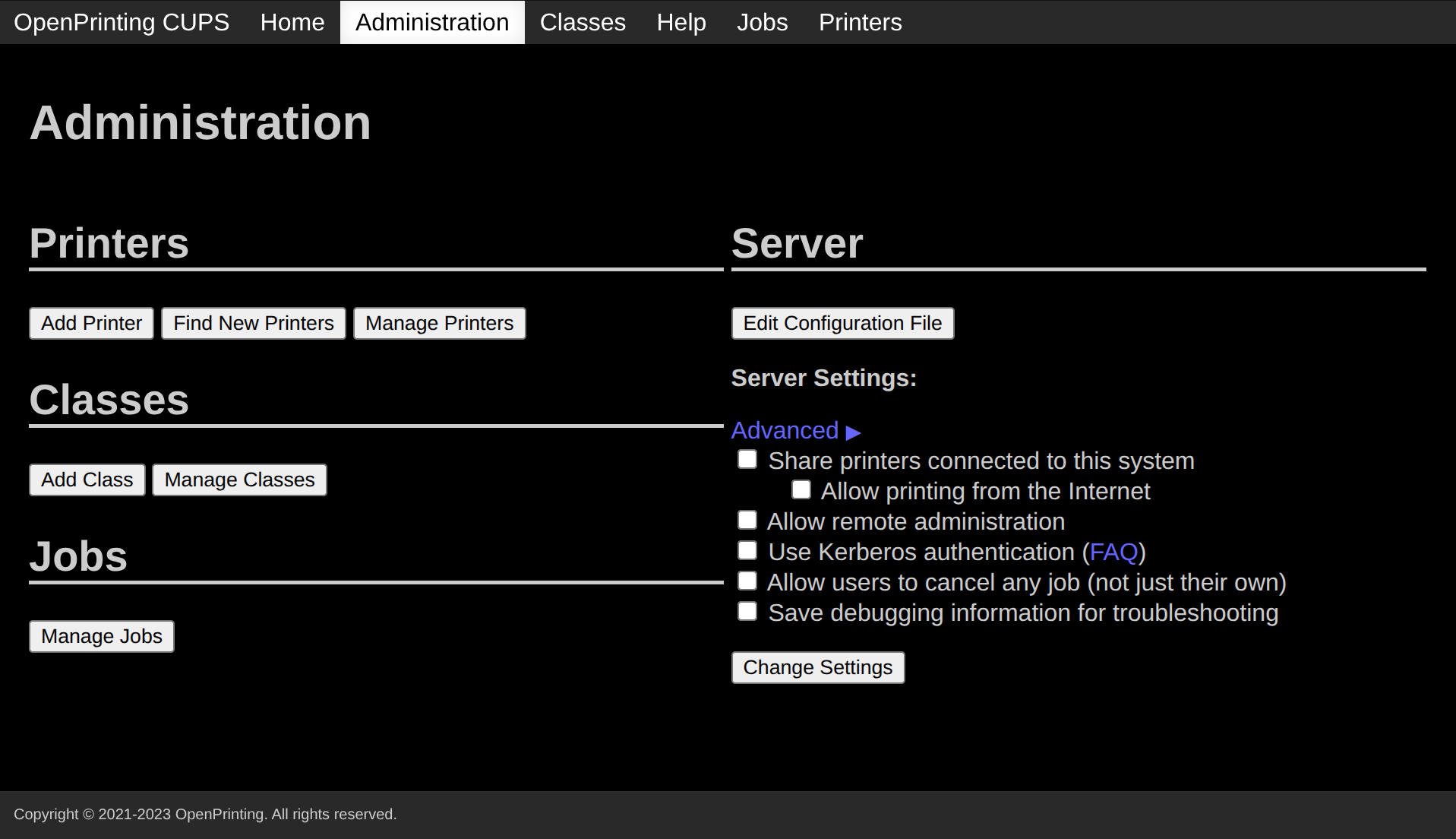Go to the Home tab
1456x839 pixels.
coord(292,22)
